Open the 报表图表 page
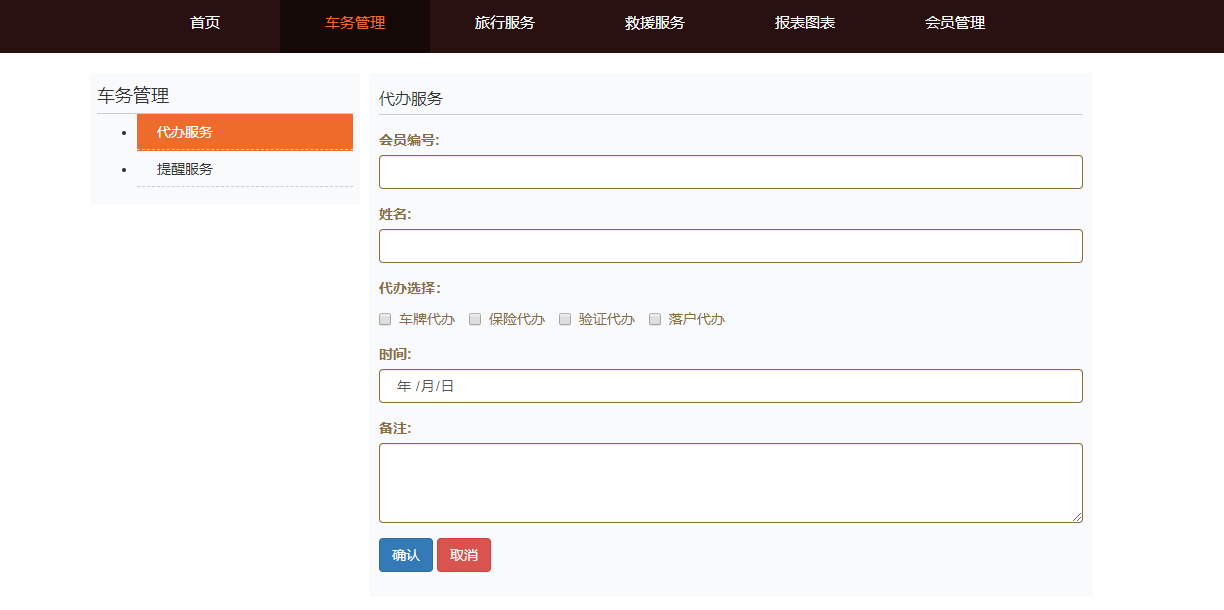Screen dimensions: 1224x610 point(805,25)
